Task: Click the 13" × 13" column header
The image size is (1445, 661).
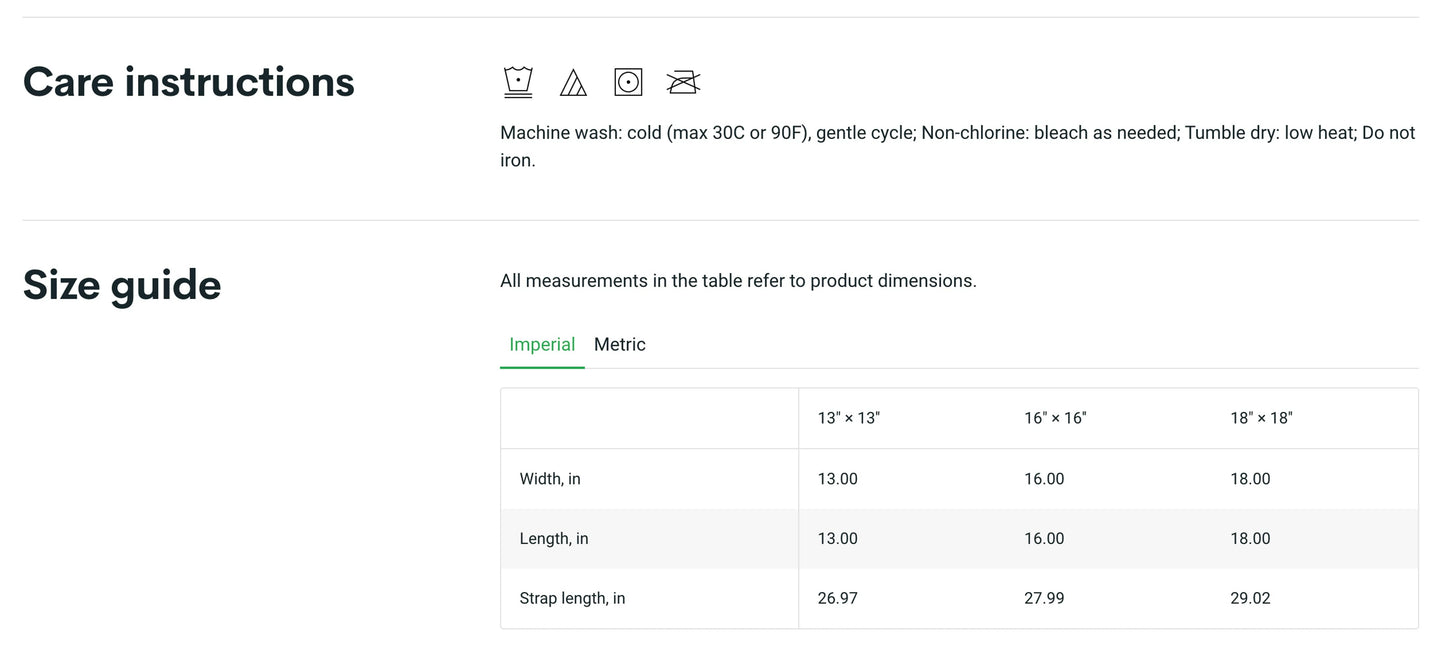Action: pyautogui.click(x=848, y=418)
